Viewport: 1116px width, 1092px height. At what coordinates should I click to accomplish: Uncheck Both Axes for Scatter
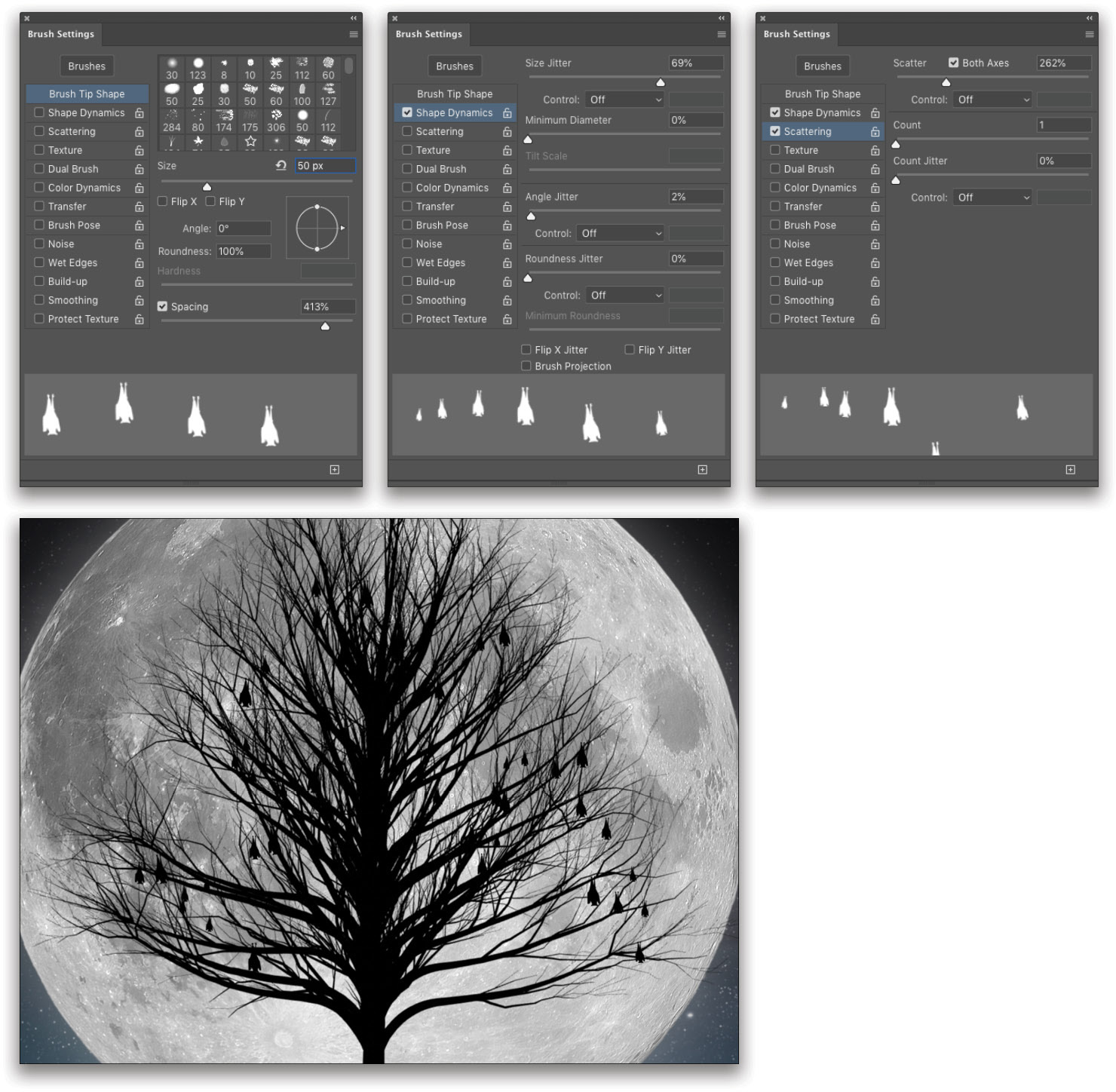954,63
